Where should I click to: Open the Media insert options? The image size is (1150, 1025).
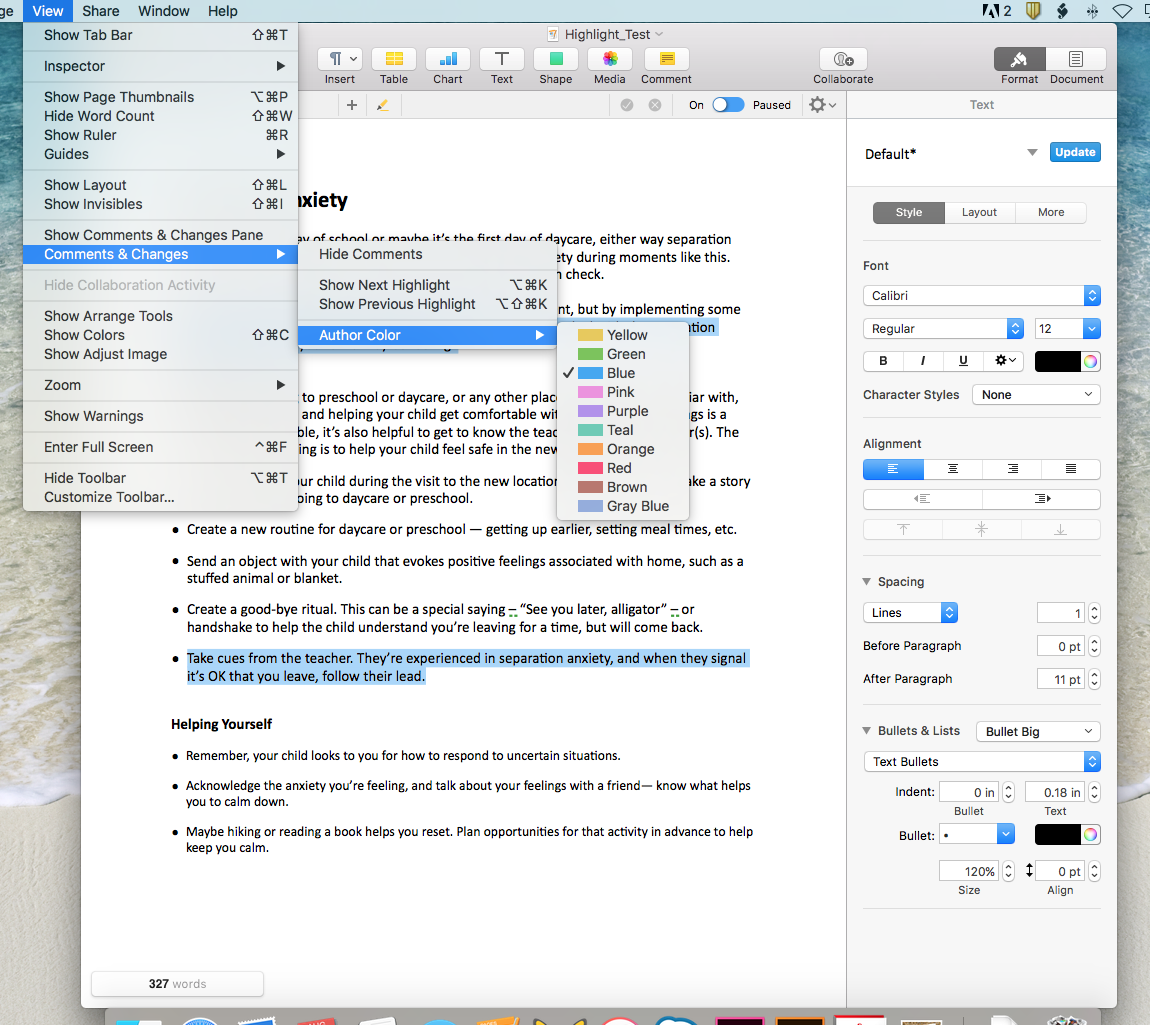(609, 61)
